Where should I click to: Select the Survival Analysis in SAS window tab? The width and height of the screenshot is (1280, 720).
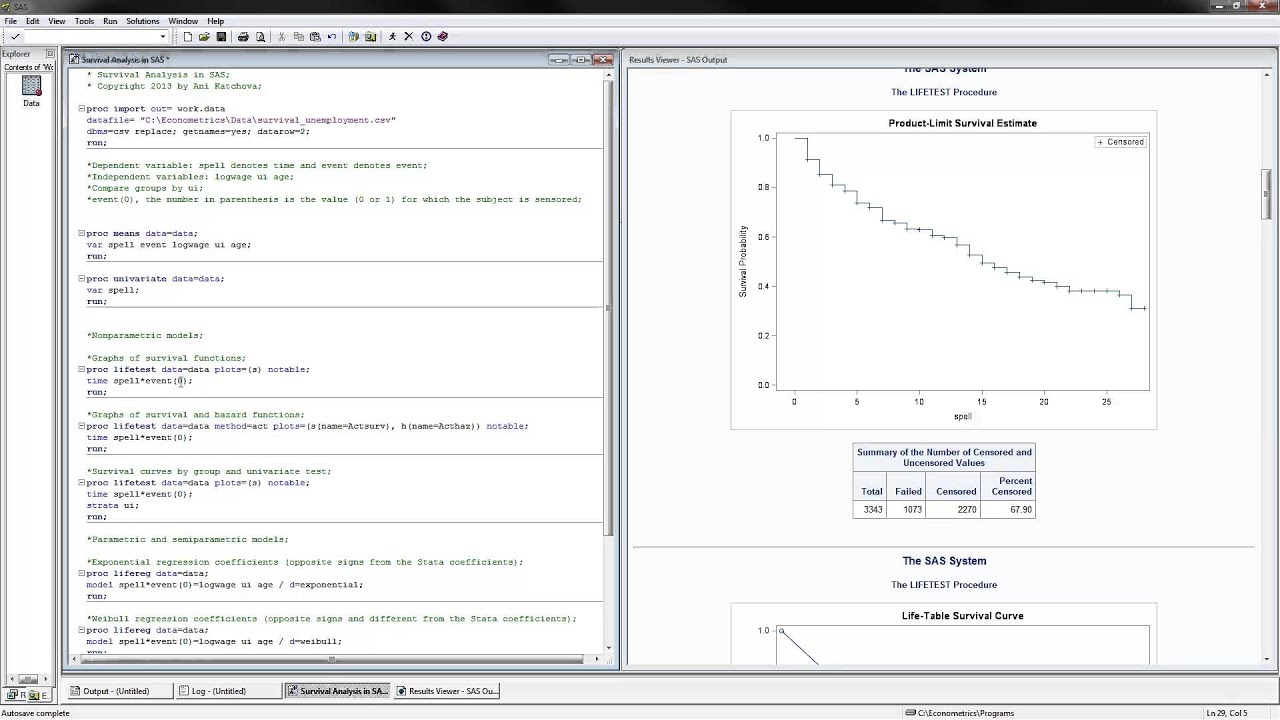[x=337, y=691]
